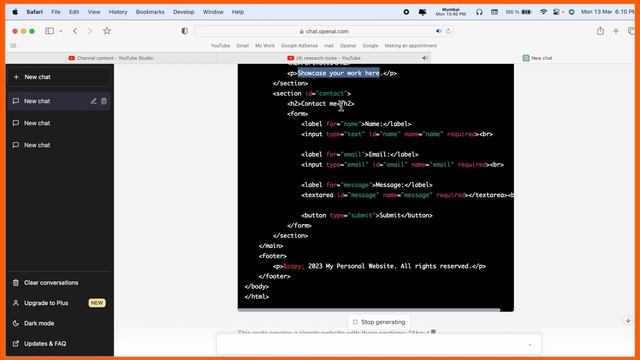Click the bookmark star icon
Screen dimensions: 640x360
(107, 31)
